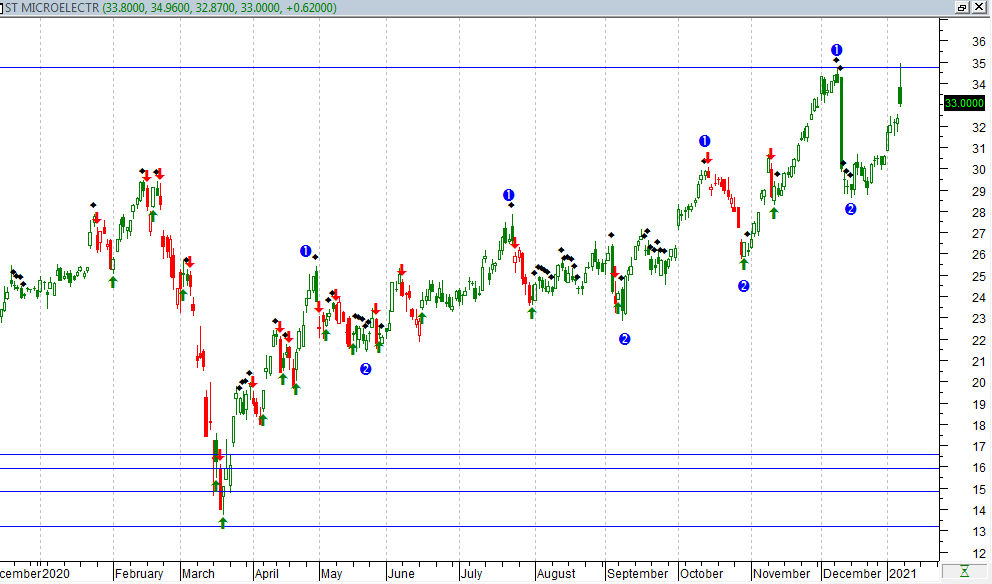Select the horizontal blue resistance line near 35
This screenshot has width=992, height=584.
pyautogui.click(x=468, y=67)
